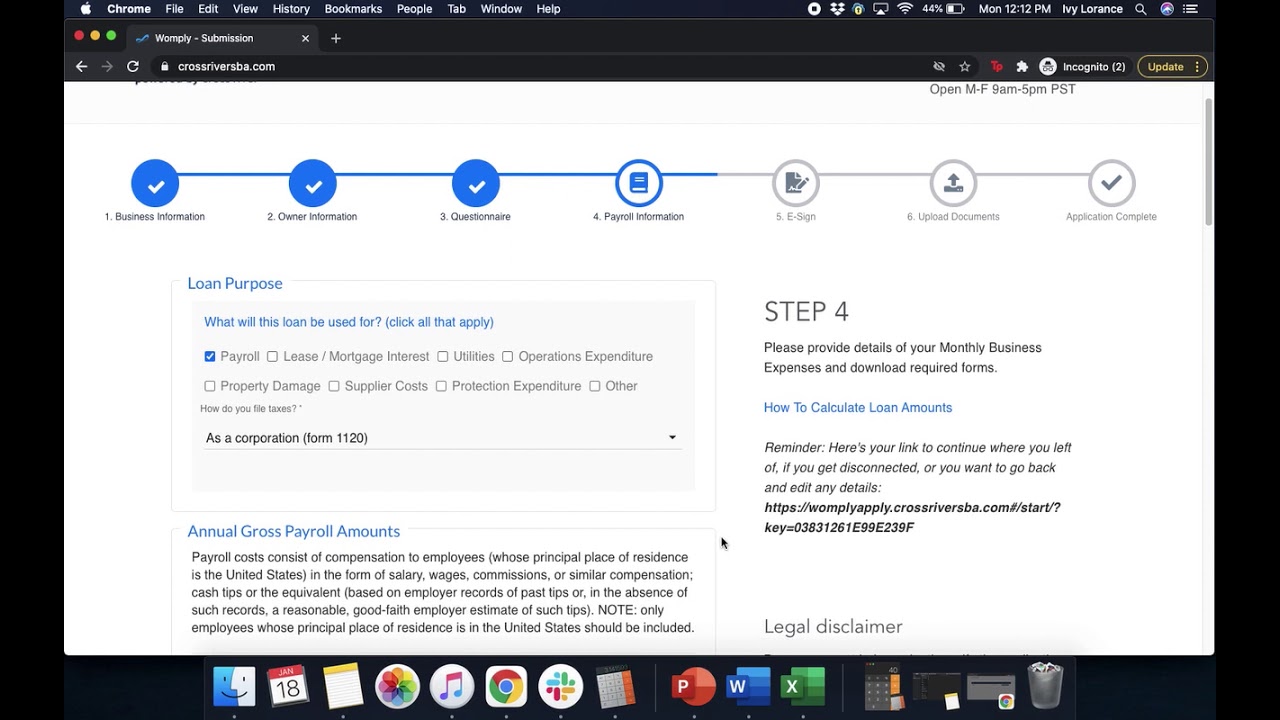Click the Siri icon in the menu bar

1167,9
